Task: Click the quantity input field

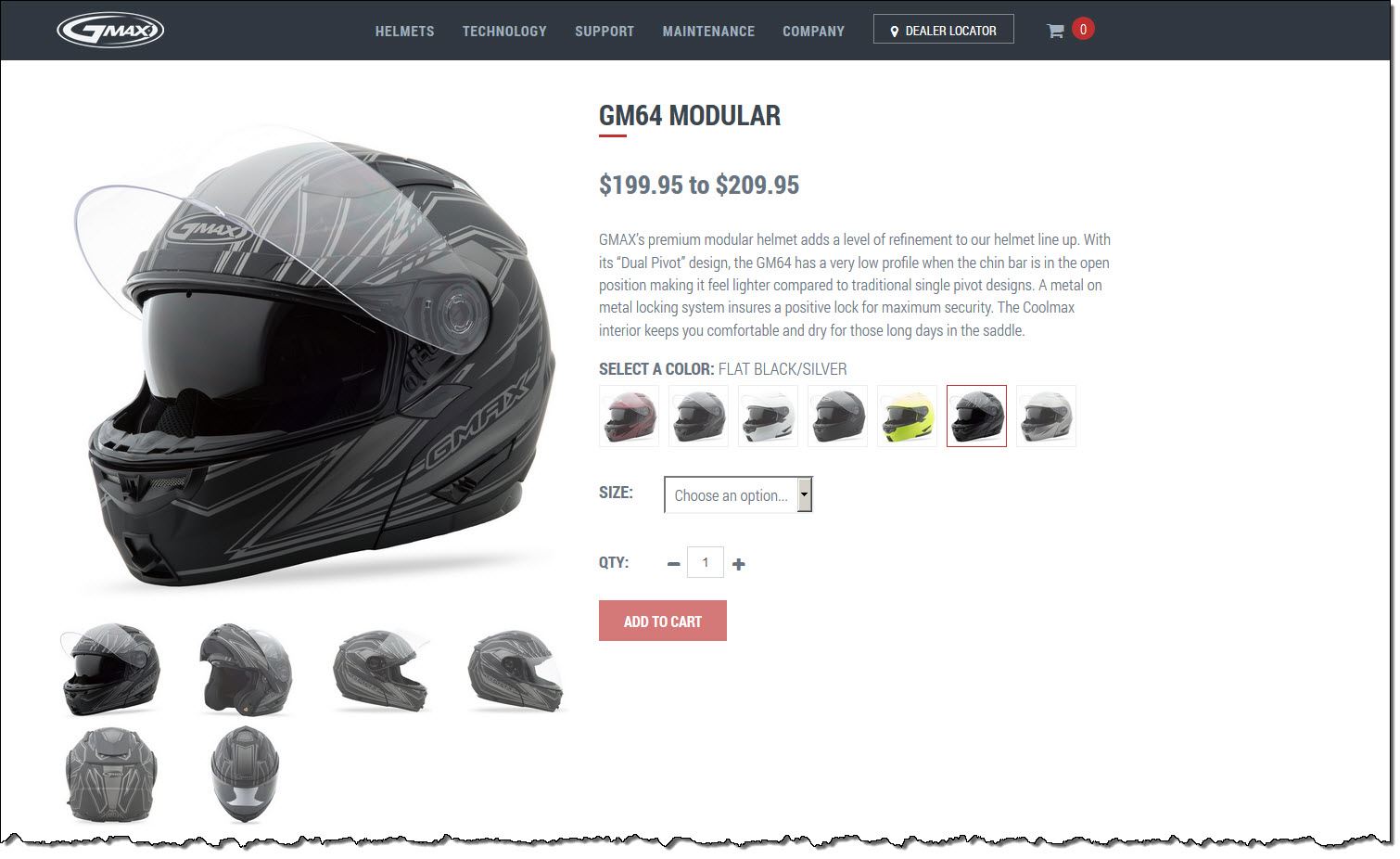Action: [706, 562]
